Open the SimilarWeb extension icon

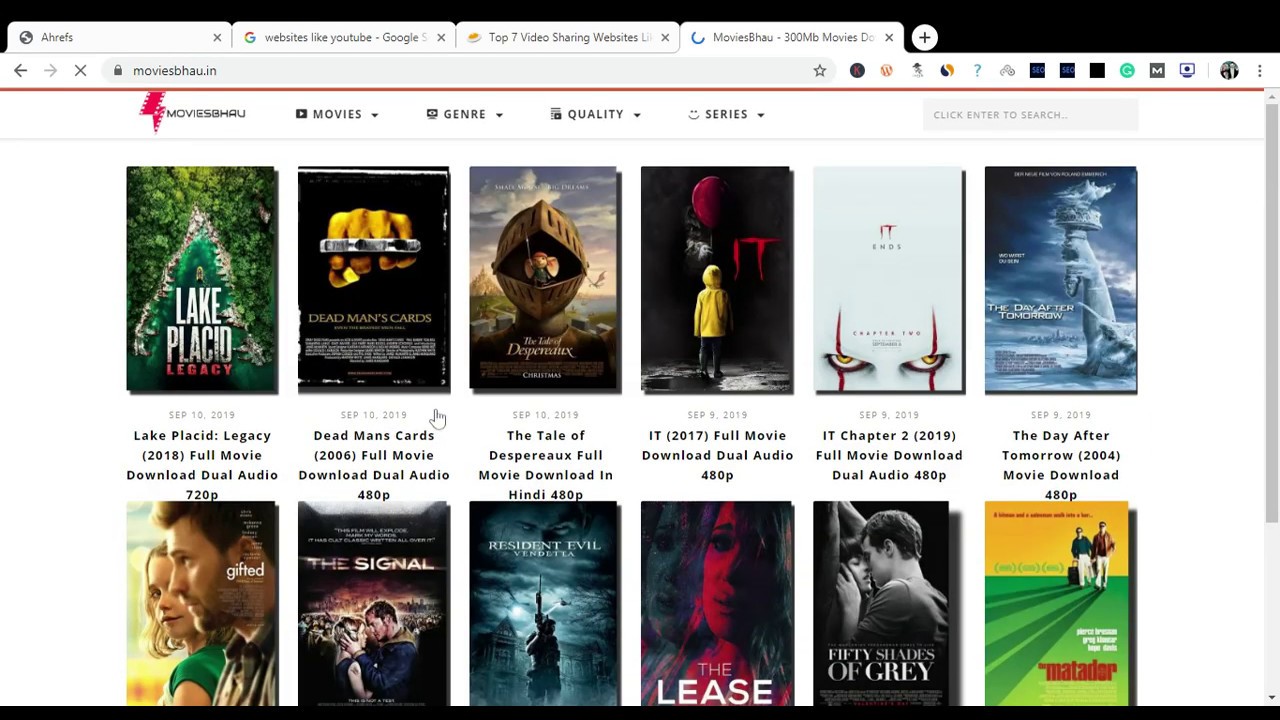(947, 70)
